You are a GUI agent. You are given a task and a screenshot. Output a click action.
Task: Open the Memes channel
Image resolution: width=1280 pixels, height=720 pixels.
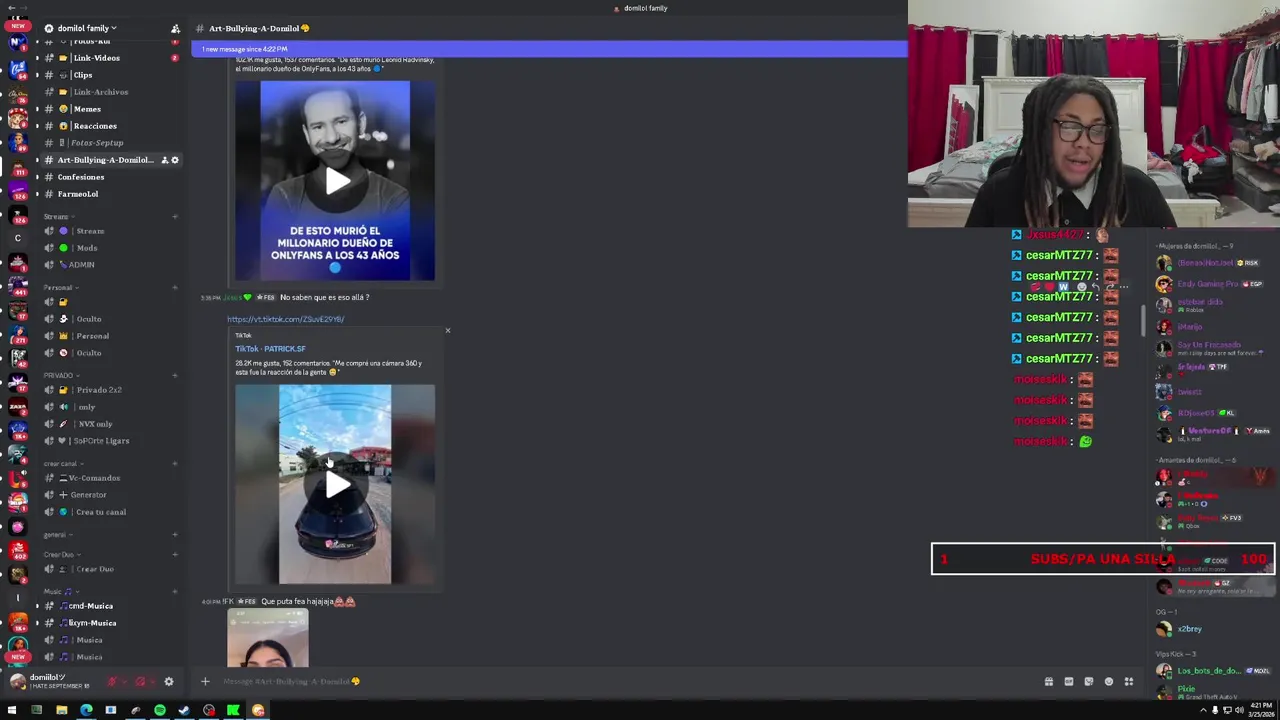pyautogui.click(x=110, y=109)
